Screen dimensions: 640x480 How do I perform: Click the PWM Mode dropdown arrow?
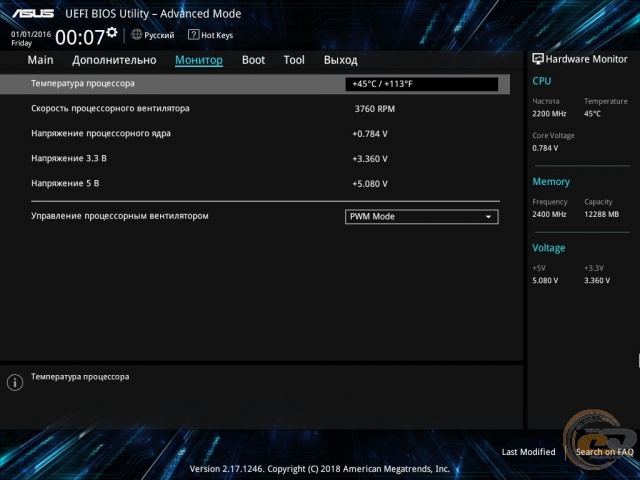point(488,217)
